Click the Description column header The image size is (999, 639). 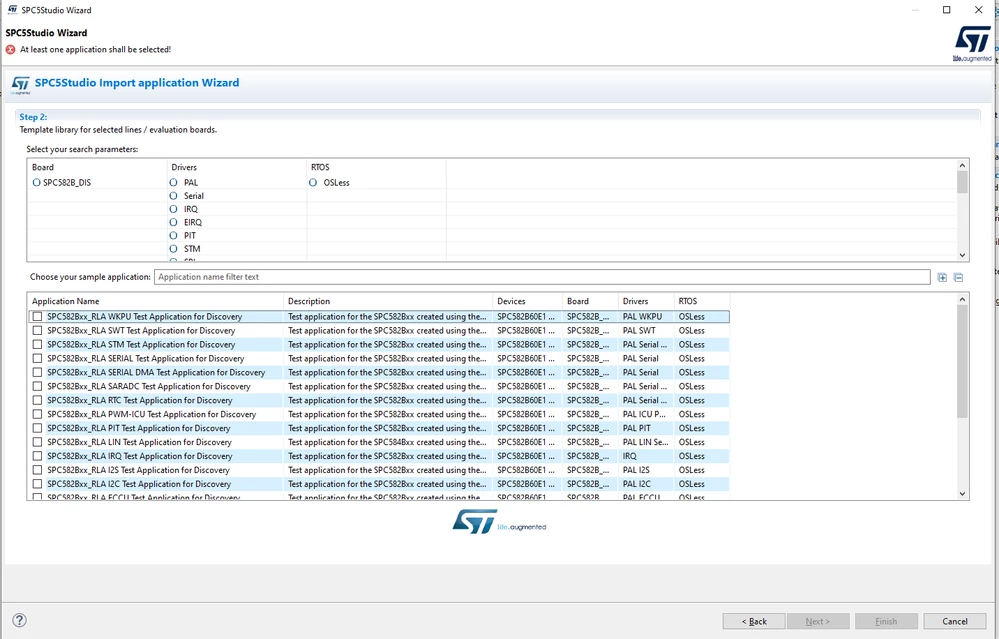pos(388,301)
